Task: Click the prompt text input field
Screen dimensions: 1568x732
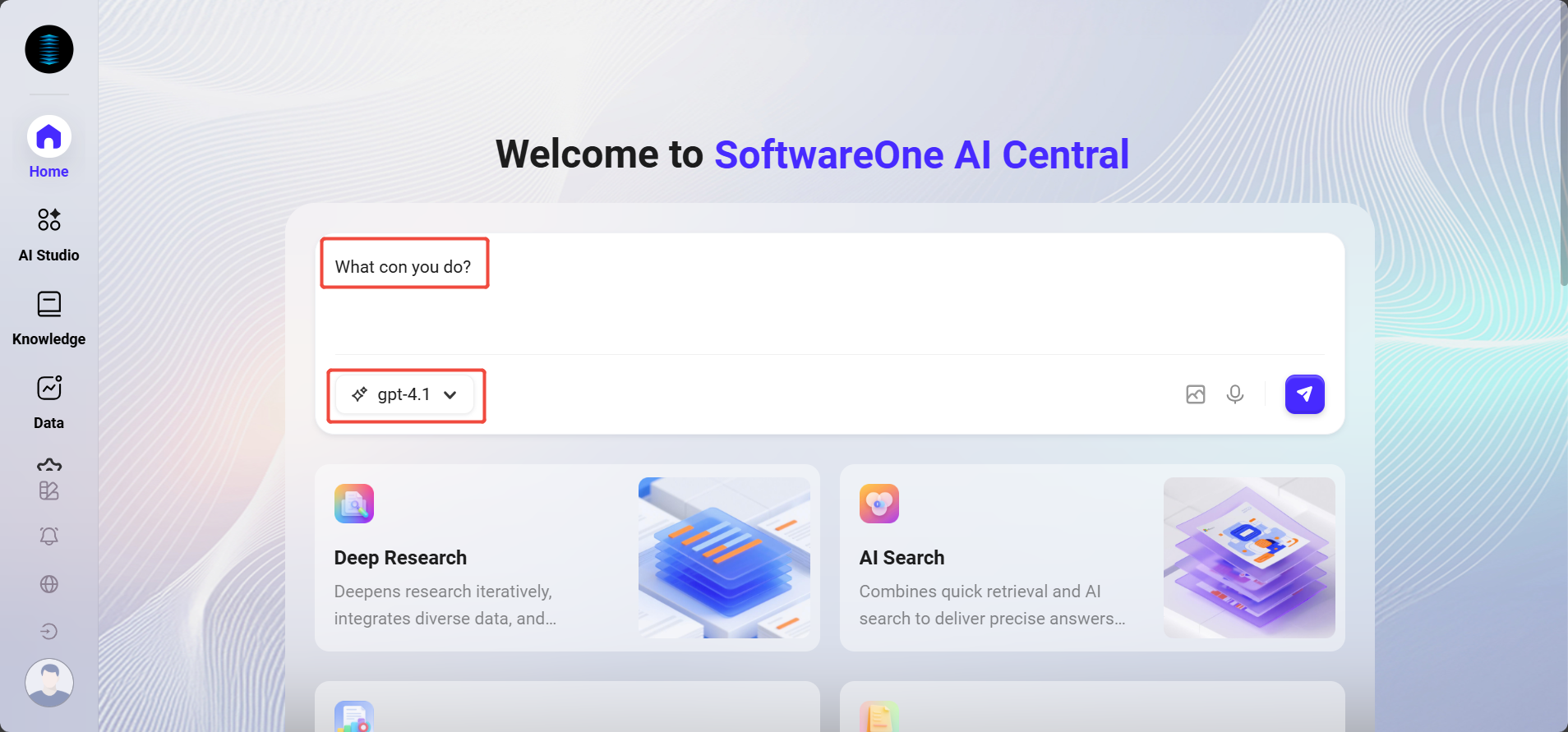Action: pos(822,296)
